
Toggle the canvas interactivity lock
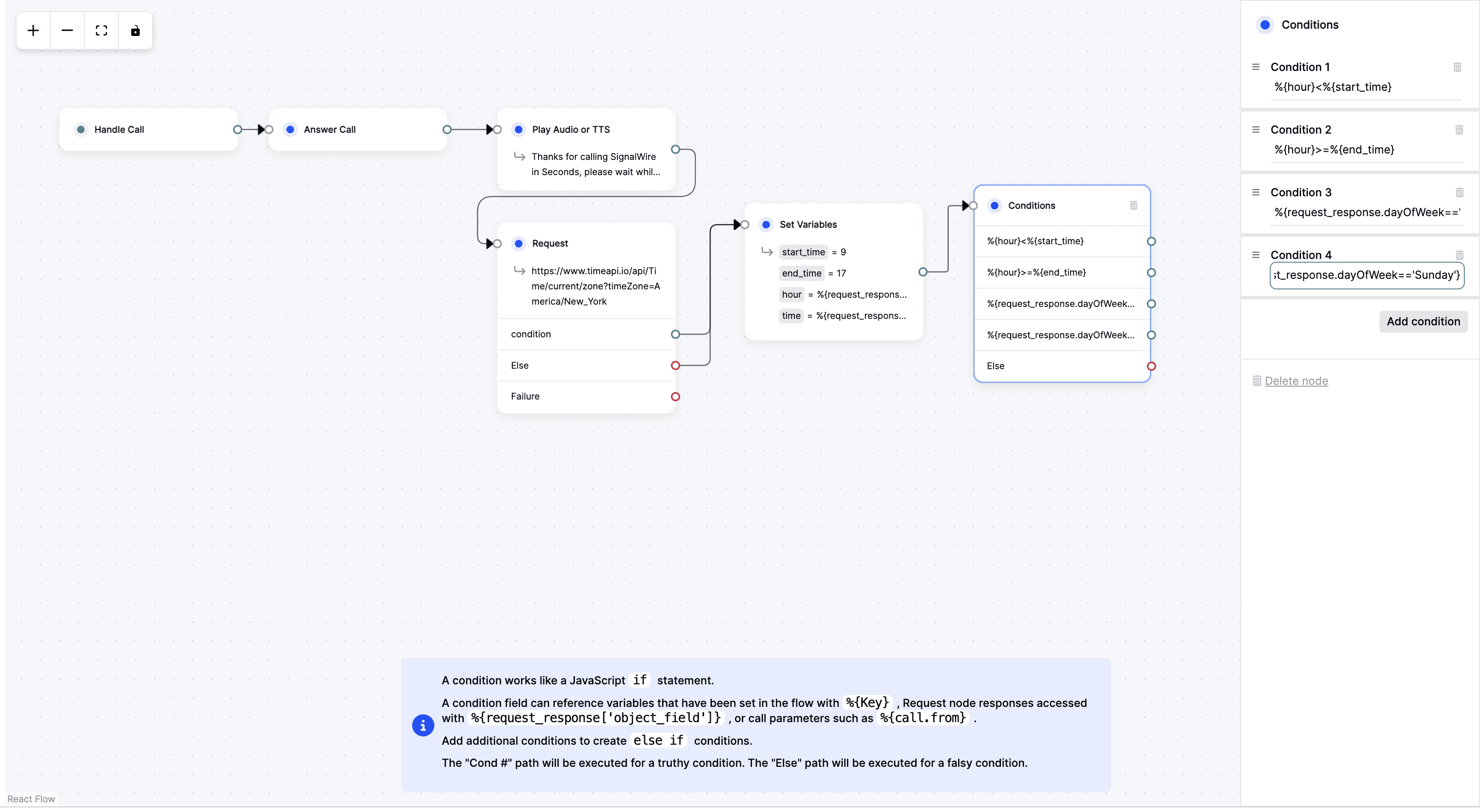pos(135,30)
